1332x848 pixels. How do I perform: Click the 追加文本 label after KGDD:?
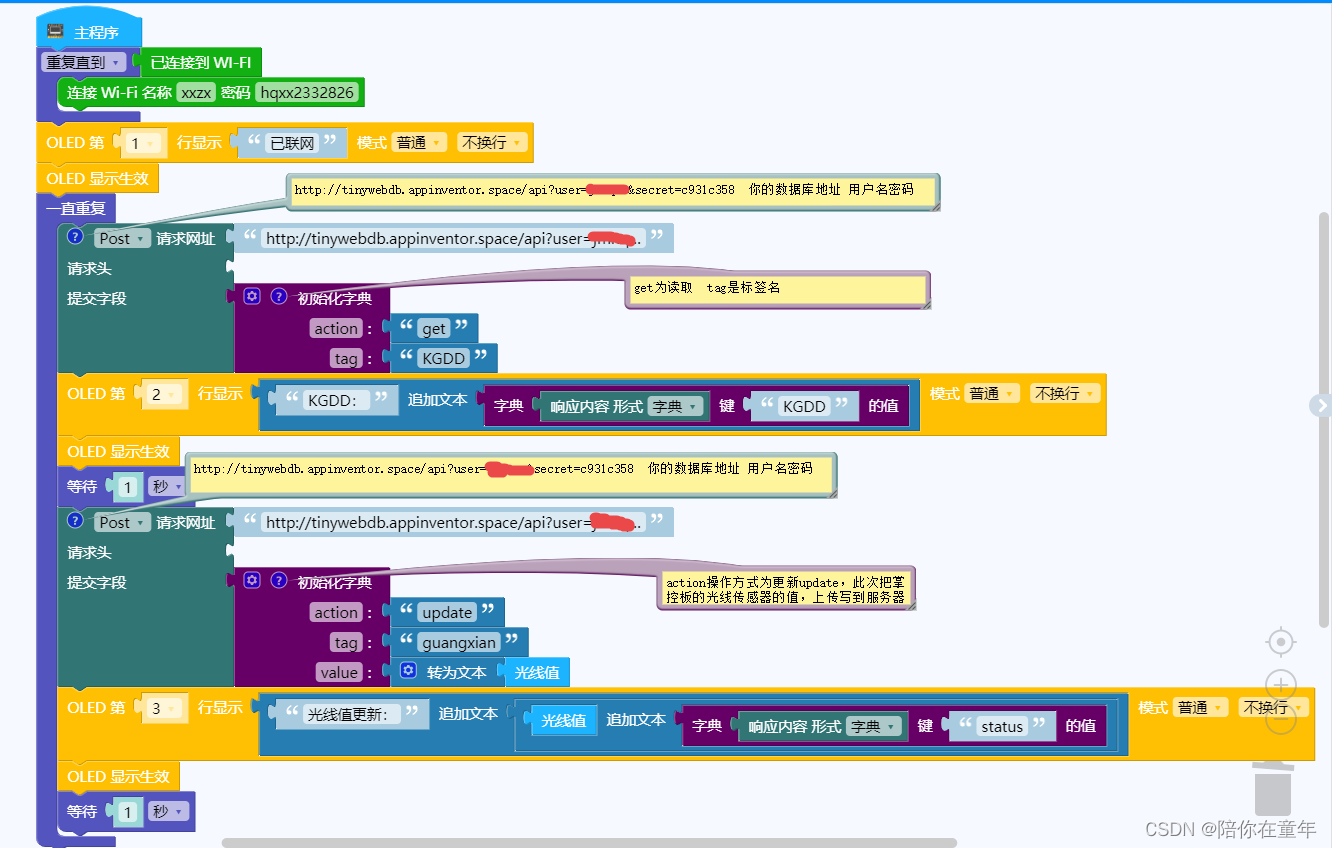point(438,399)
